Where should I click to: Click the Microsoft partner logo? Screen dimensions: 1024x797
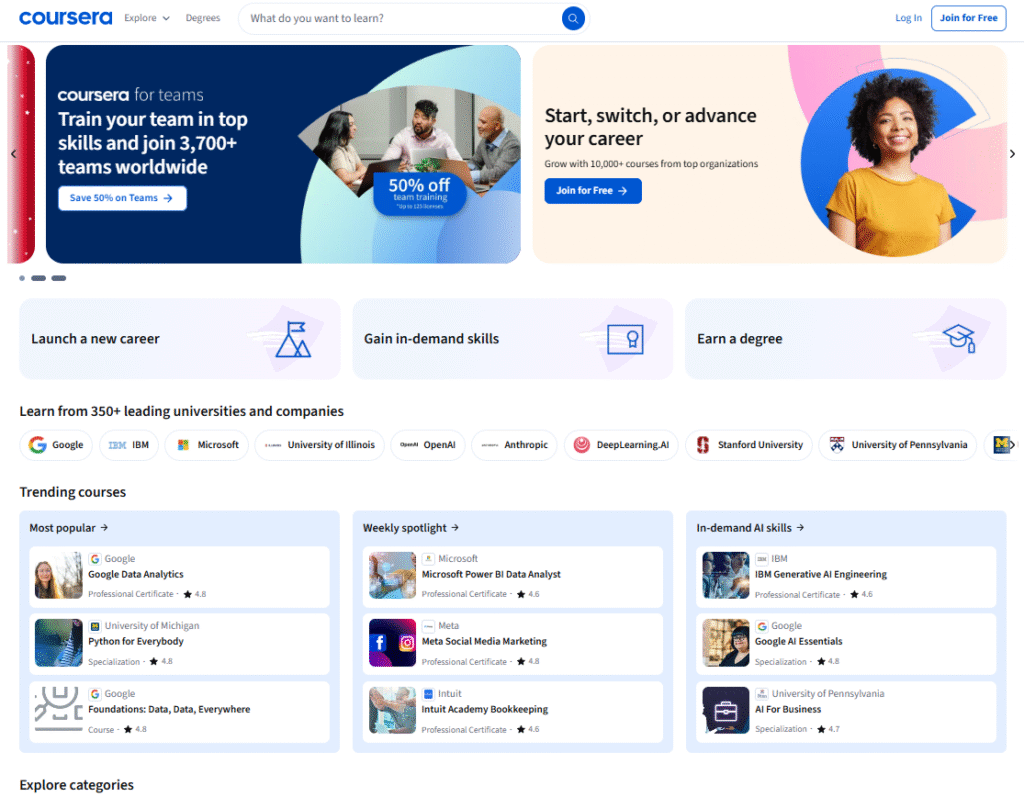pyautogui.click(x=207, y=445)
